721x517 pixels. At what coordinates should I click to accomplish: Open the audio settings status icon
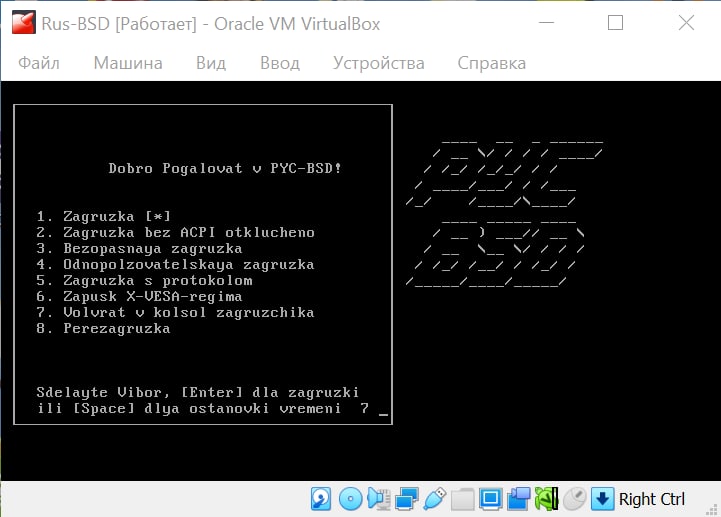click(379, 499)
